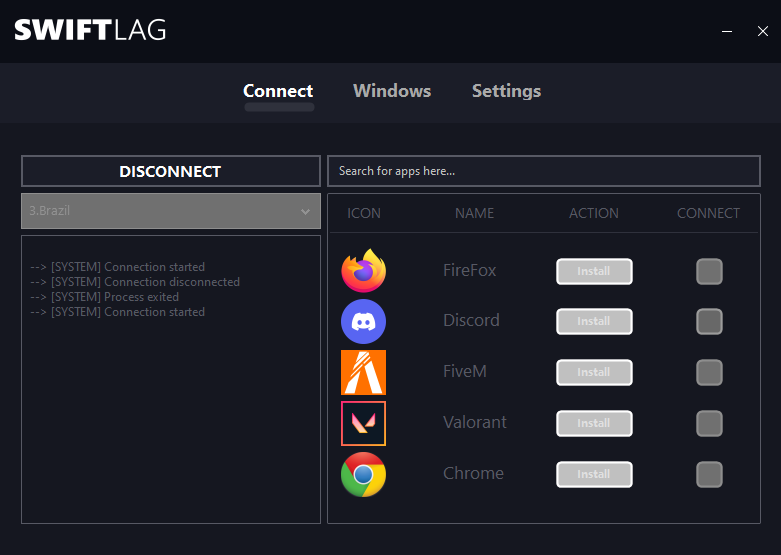Click the FiveM app icon
This screenshot has height=555, width=781.
pos(363,372)
